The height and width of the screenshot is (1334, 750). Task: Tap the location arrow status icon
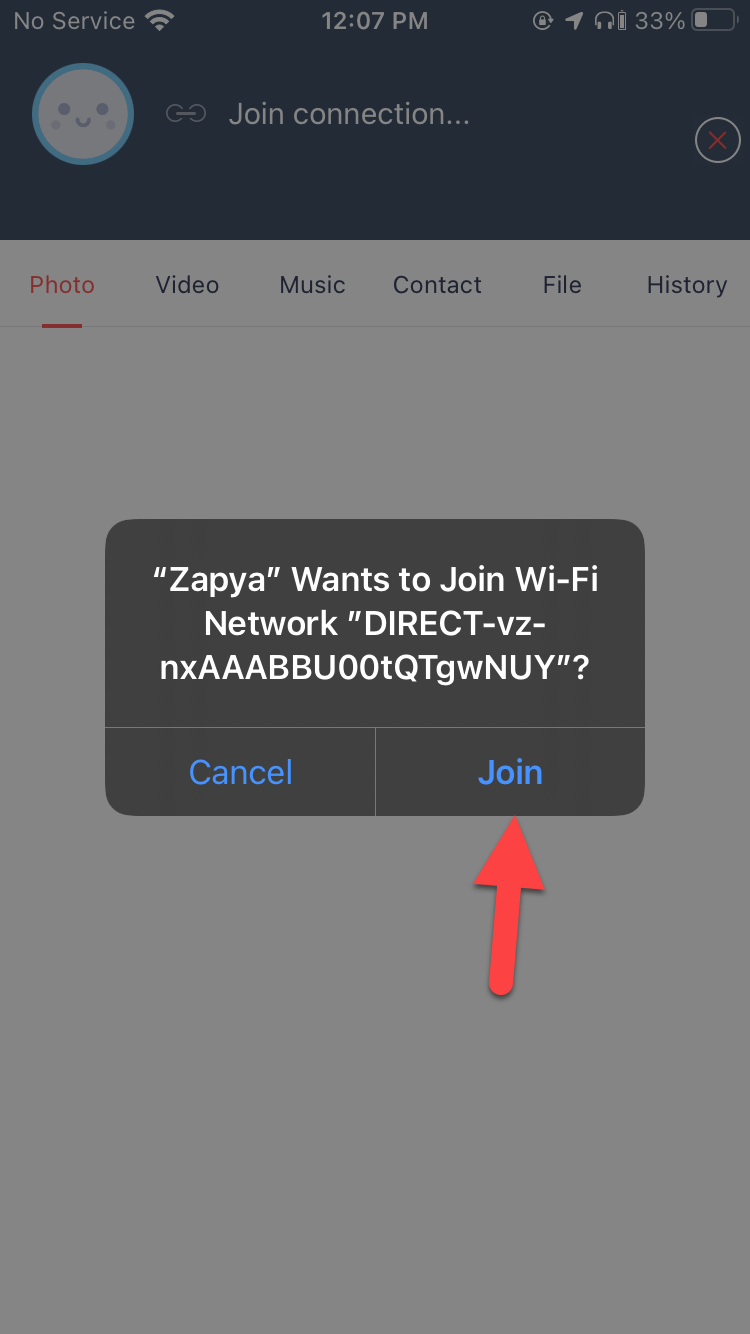(x=575, y=21)
